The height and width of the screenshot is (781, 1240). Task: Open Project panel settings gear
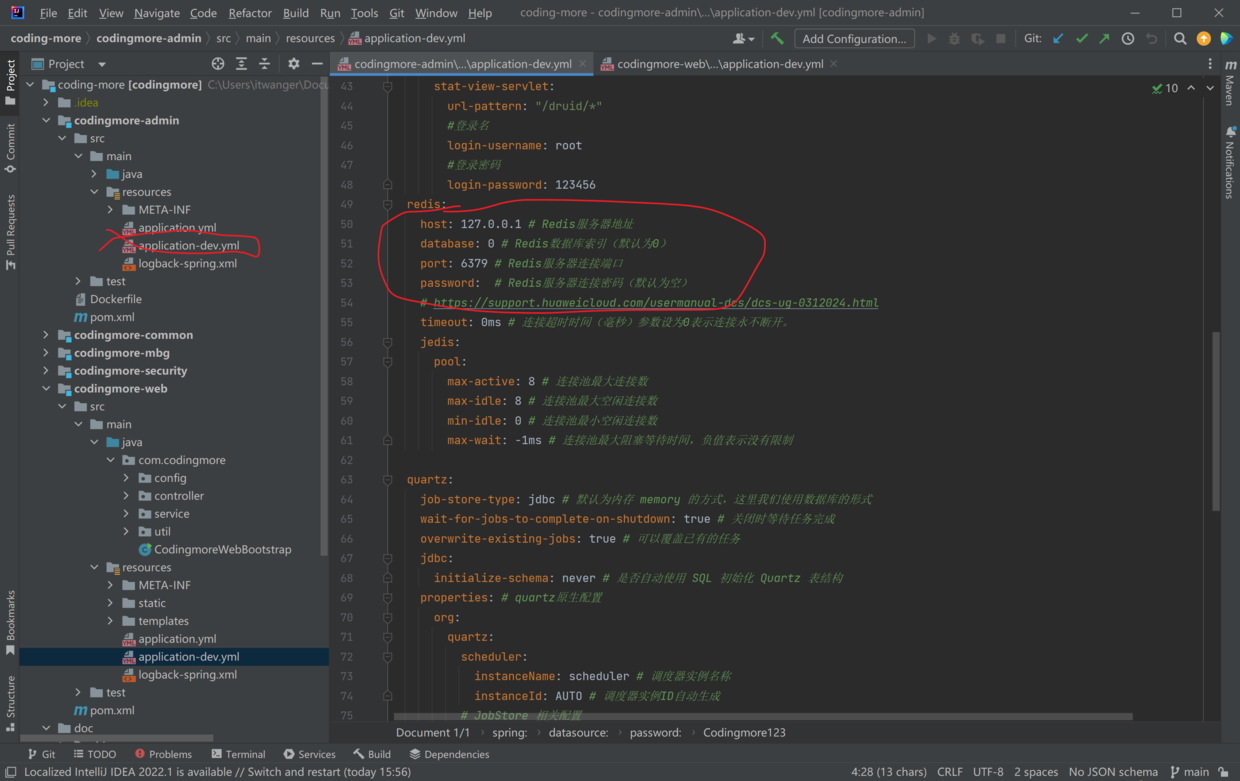point(293,64)
